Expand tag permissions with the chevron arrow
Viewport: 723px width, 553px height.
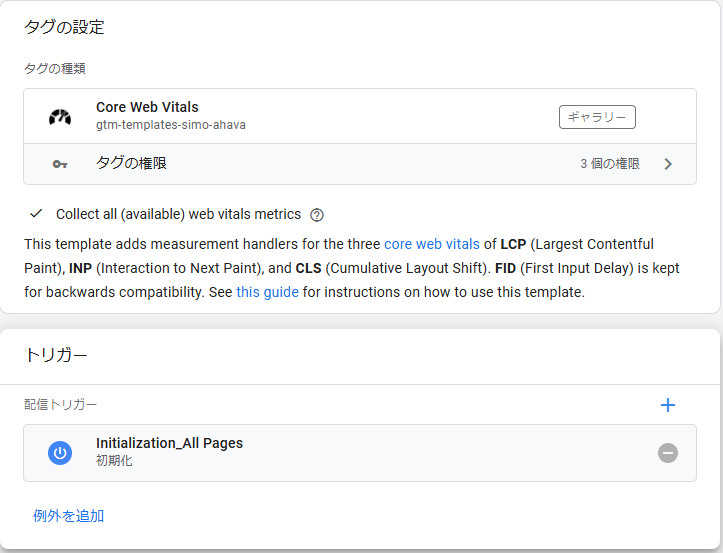point(668,164)
